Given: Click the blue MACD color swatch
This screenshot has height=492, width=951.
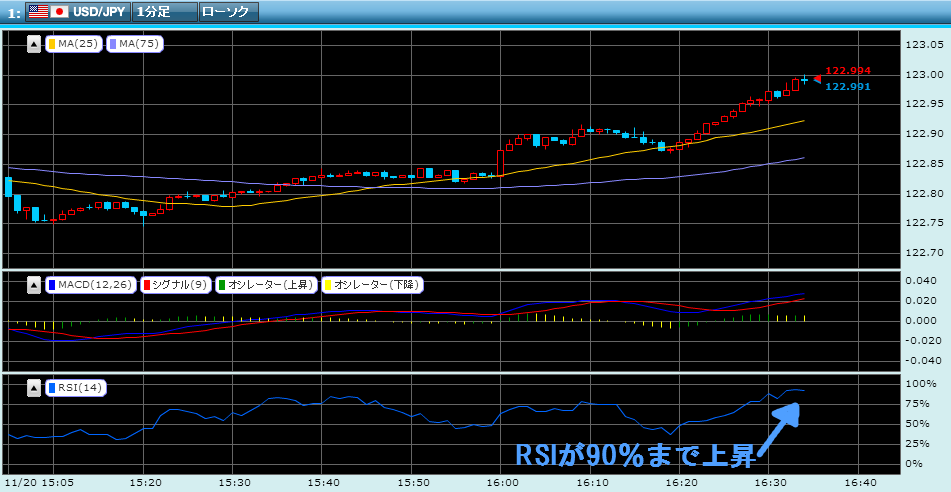Looking at the screenshot, I should [52, 286].
